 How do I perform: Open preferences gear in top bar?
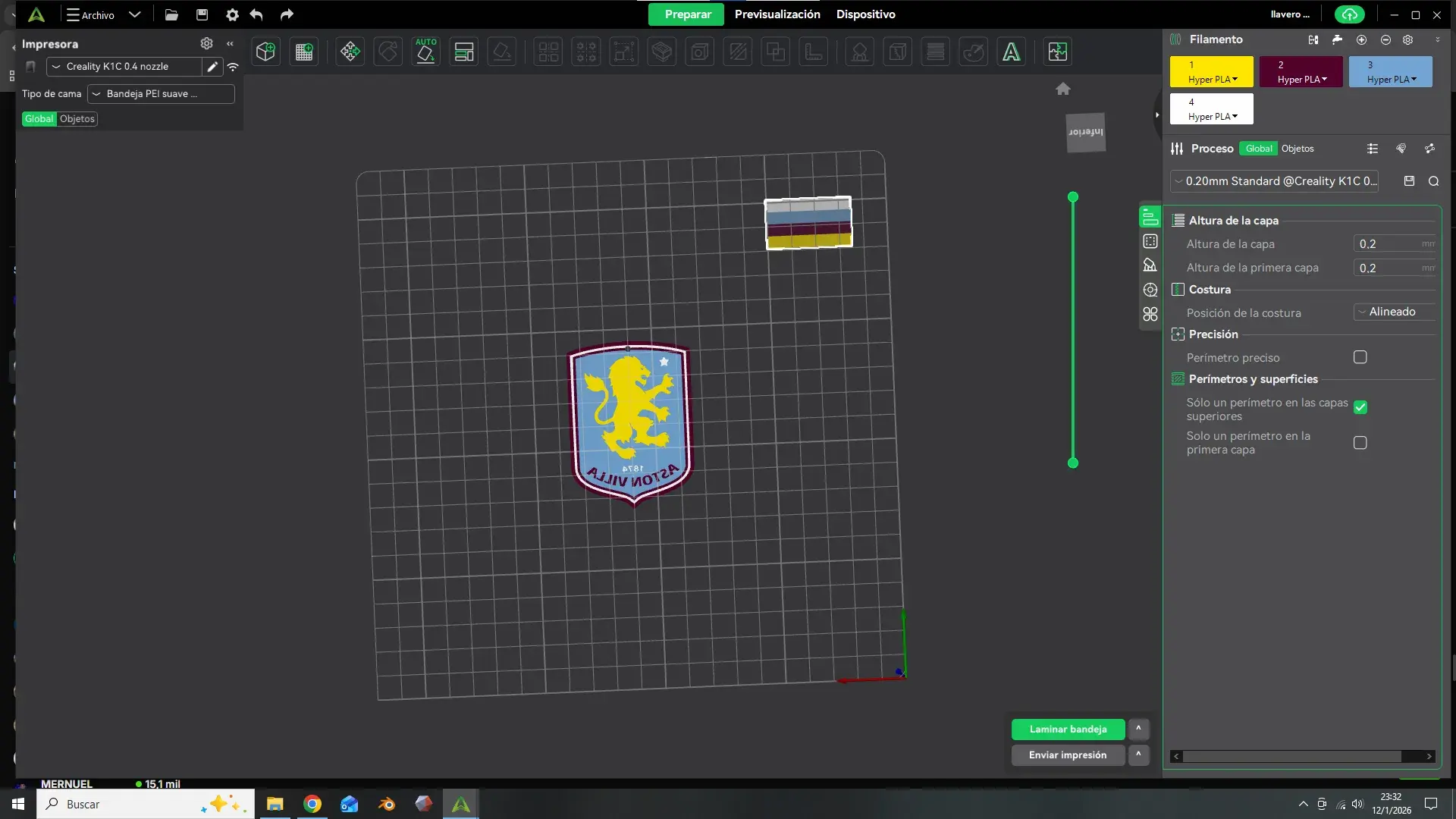(x=232, y=14)
